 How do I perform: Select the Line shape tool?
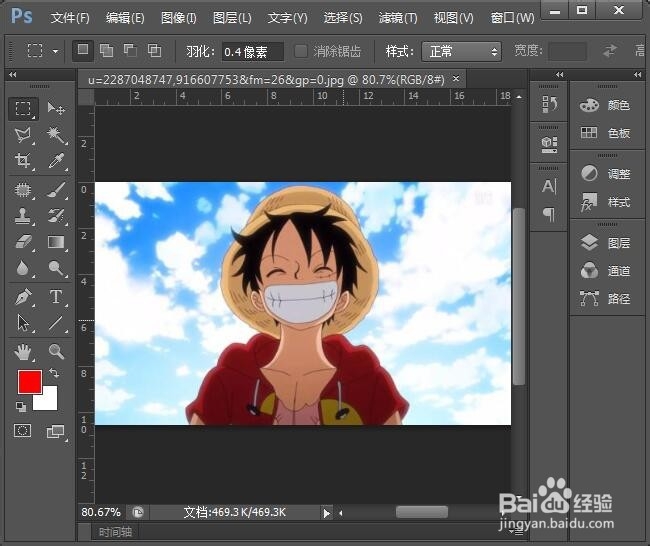point(56,323)
